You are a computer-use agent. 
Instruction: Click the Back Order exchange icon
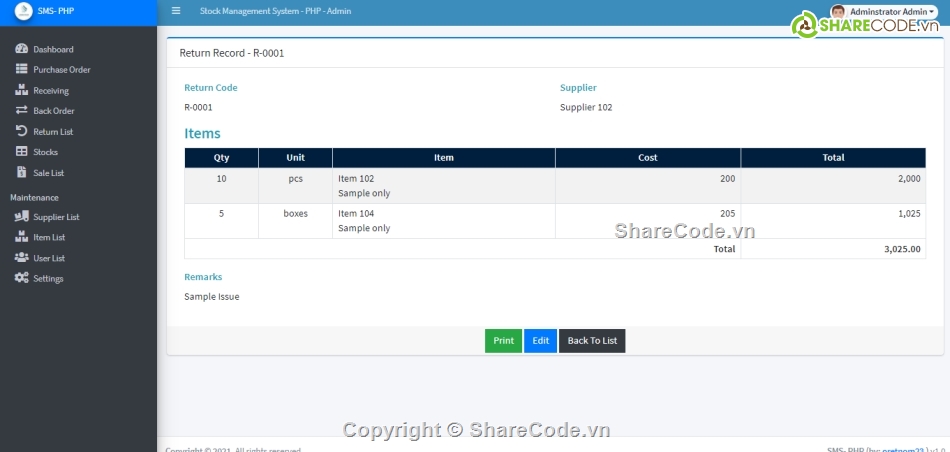click(x=22, y=111)
